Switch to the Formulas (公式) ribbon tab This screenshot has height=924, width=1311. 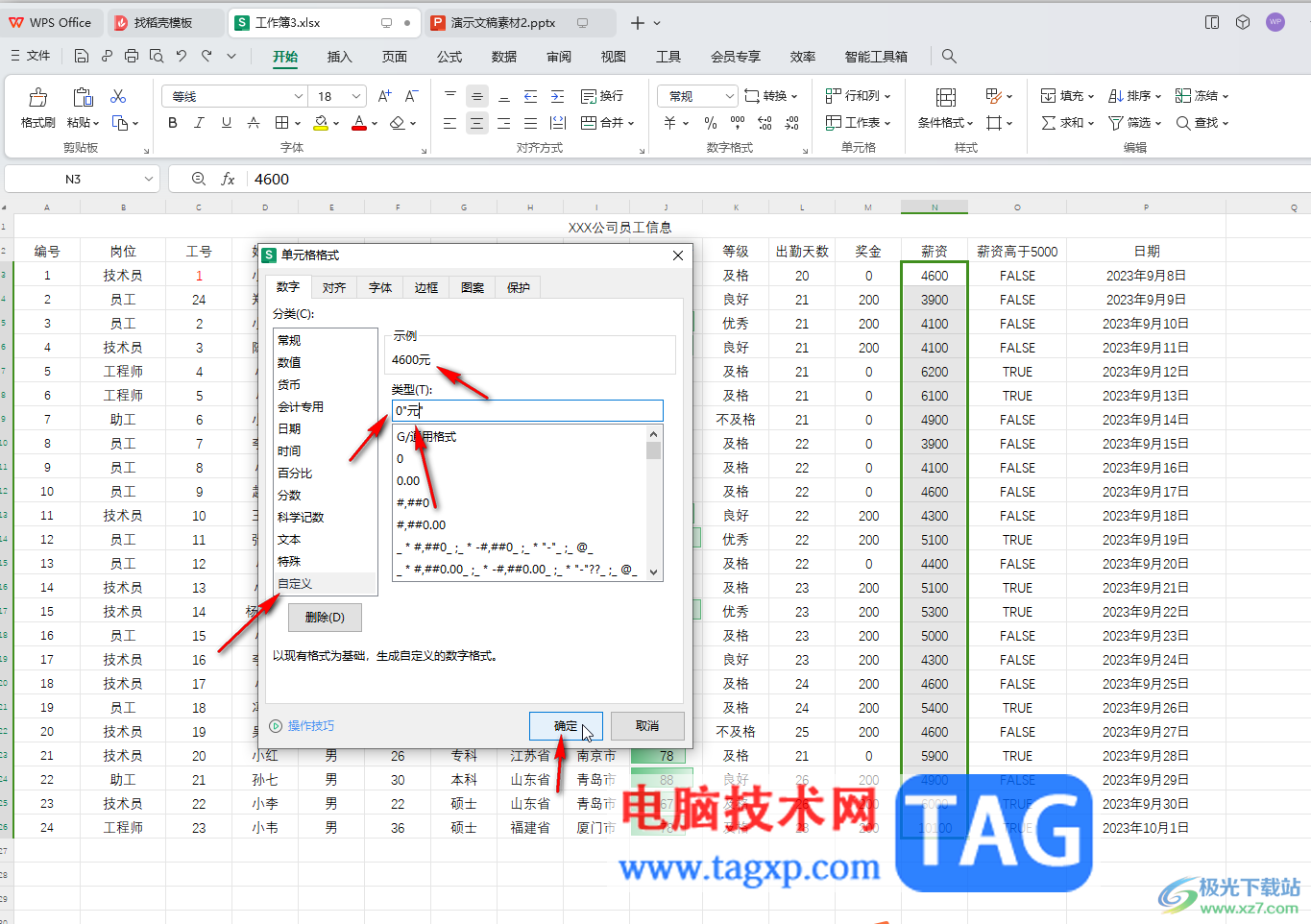tap(449, 57)
